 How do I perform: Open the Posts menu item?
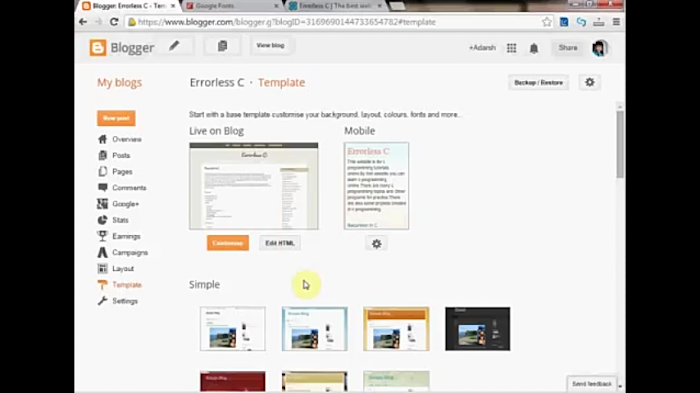tap(121, 155)
